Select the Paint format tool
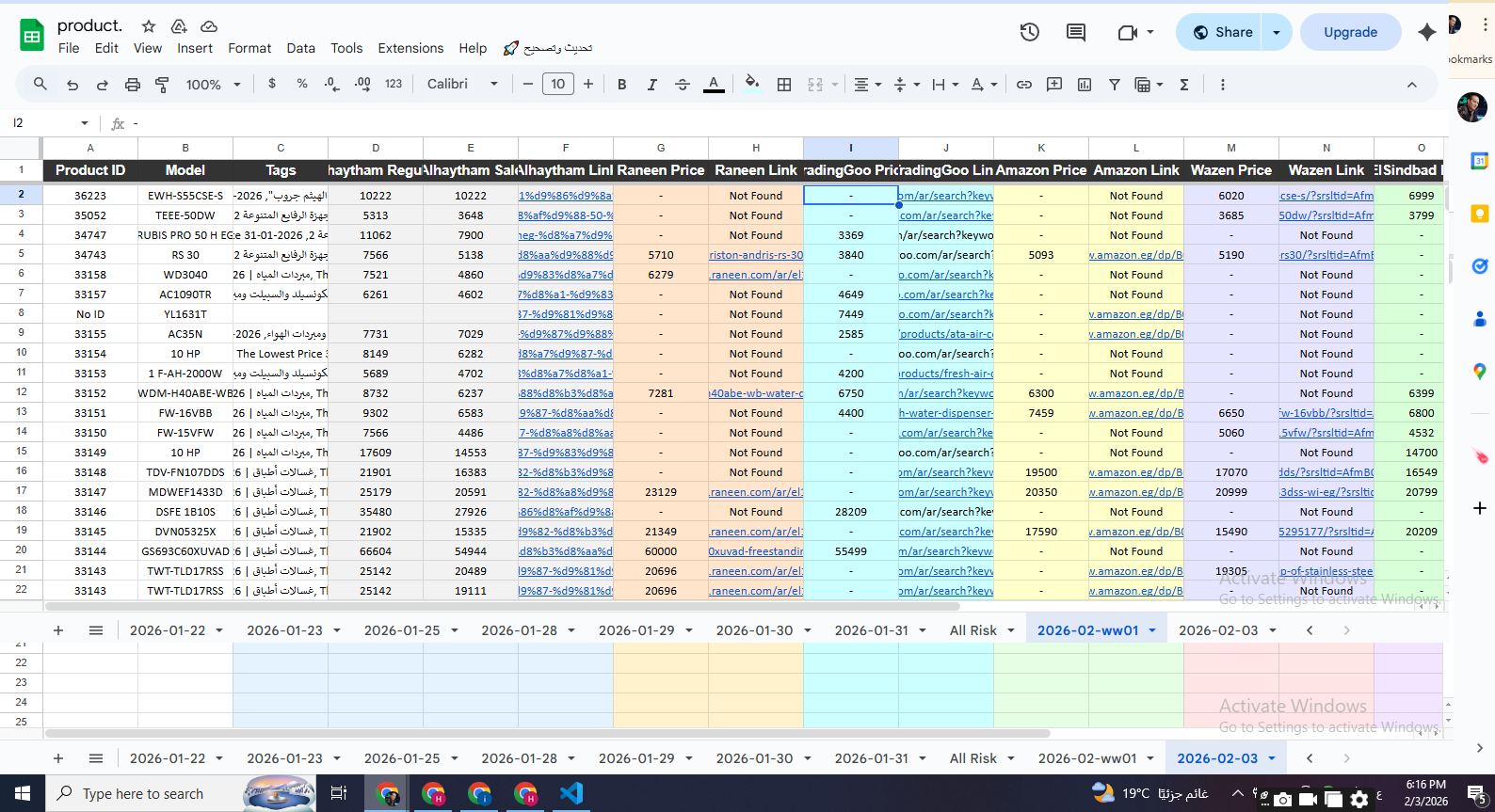Image resolution: width=1495 pixels, height=812 pixels. point(162,85)
